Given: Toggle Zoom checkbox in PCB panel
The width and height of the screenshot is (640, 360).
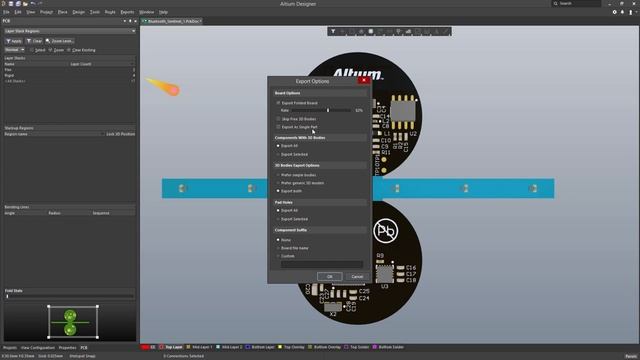Looking at the screenshot, I should click(x=51, y=50).
